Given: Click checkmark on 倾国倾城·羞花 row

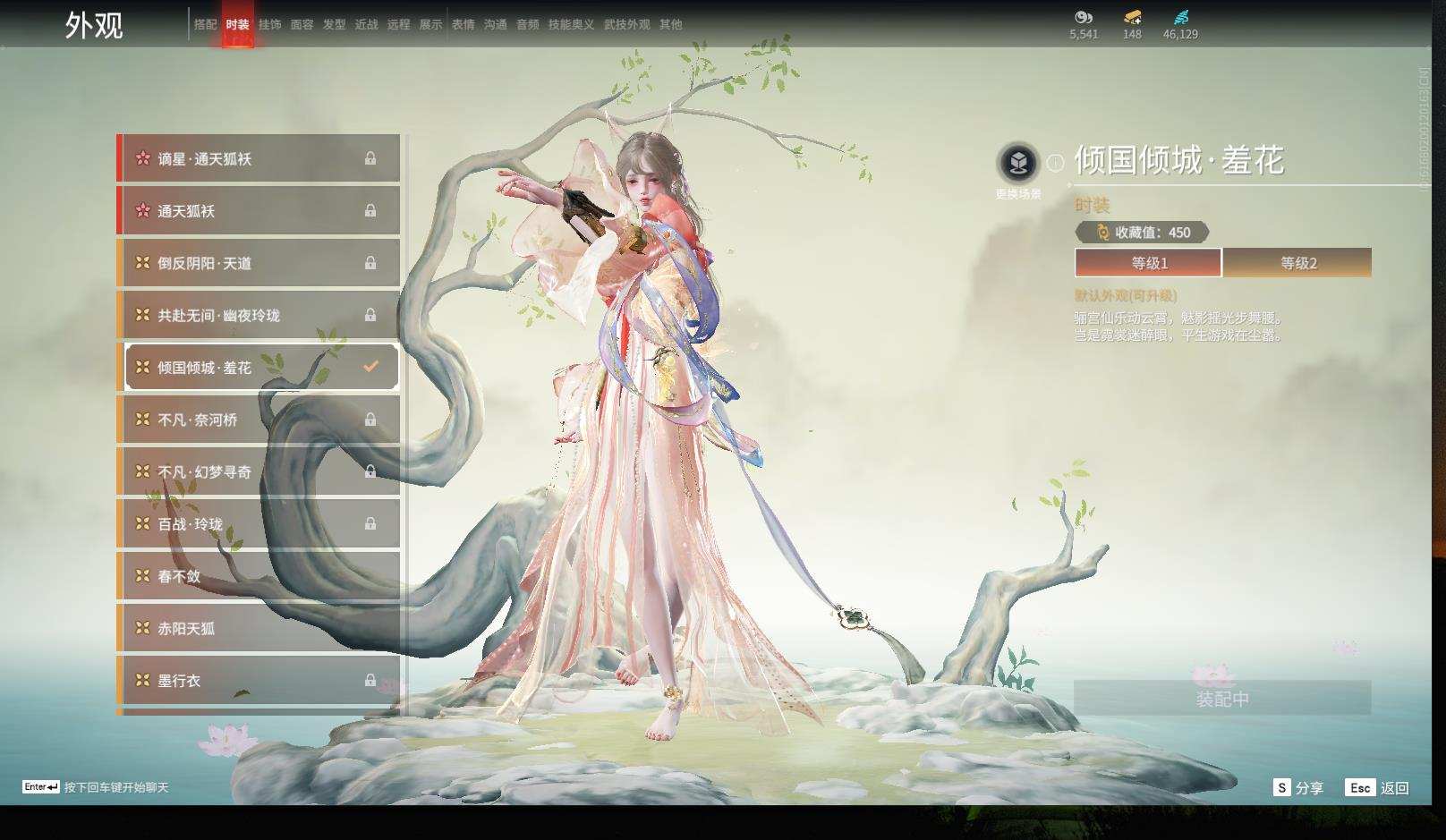Looking at the screenshot, I should (370, 366).
